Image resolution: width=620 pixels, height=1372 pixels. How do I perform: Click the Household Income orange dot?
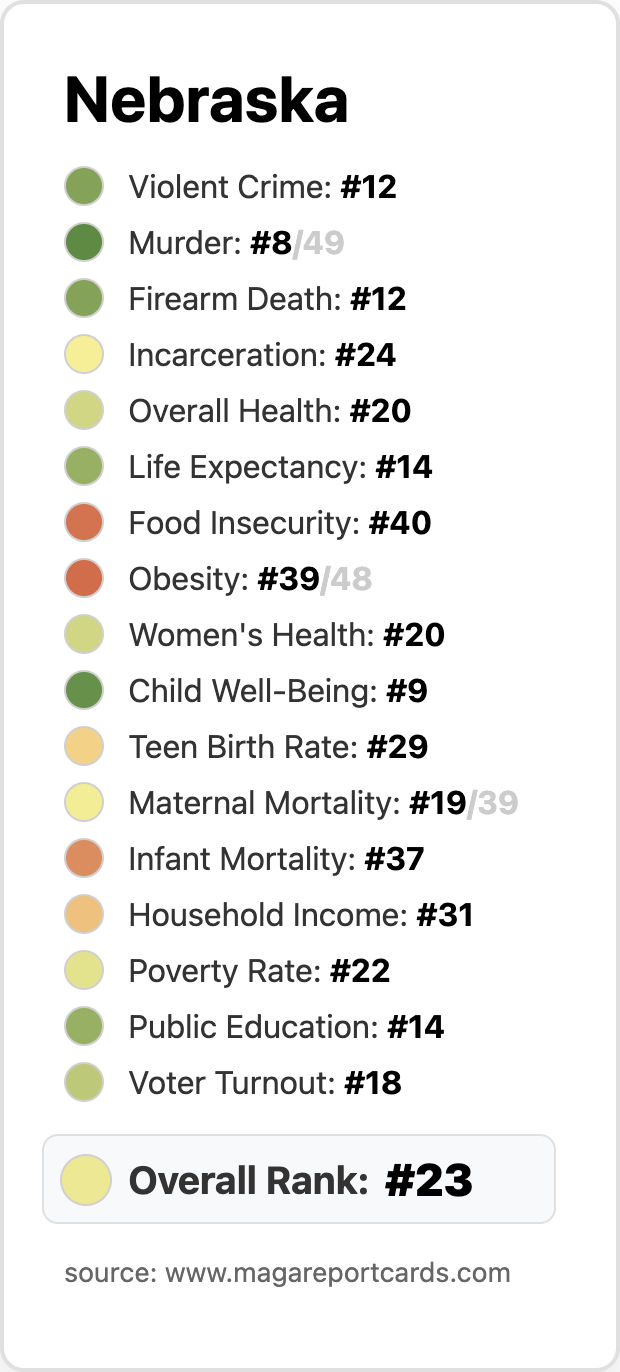(x=84, y=915)
